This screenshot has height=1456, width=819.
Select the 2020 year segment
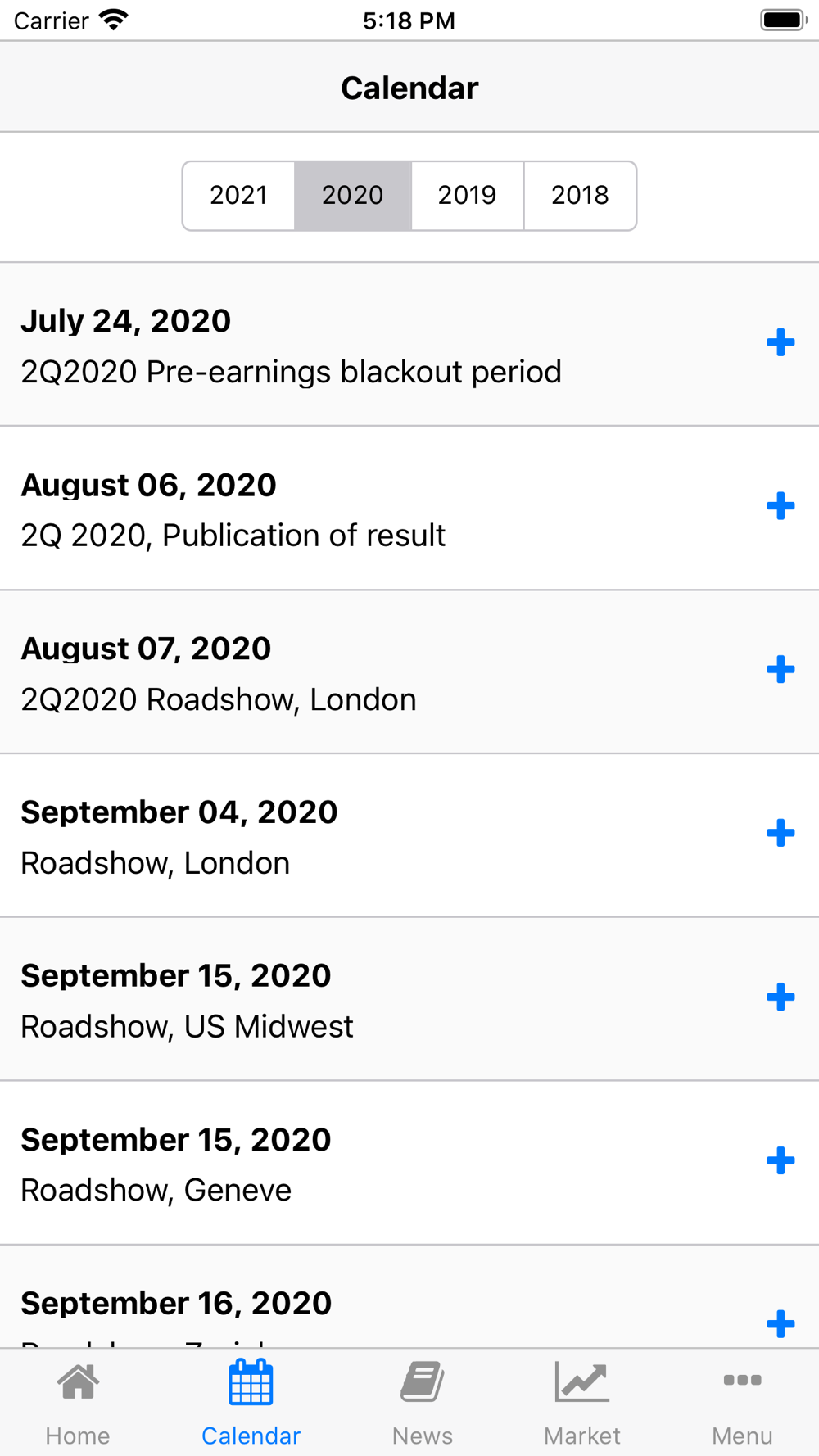point(352,196)
